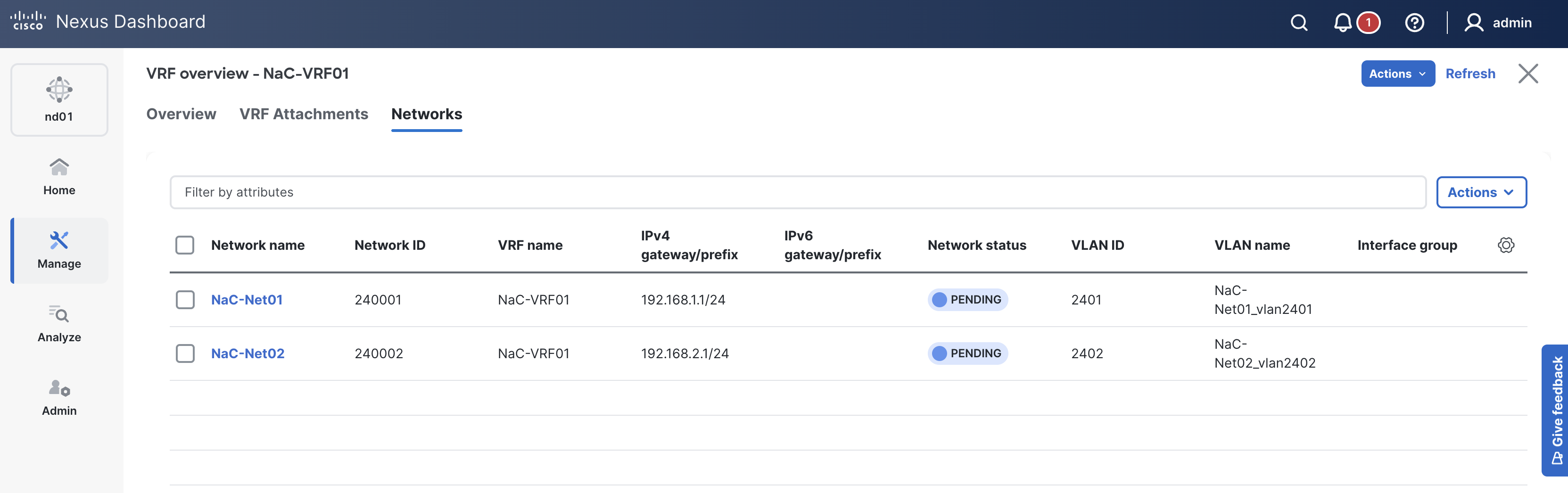Toggle the select-all networks checkbox

click(185, 245)
